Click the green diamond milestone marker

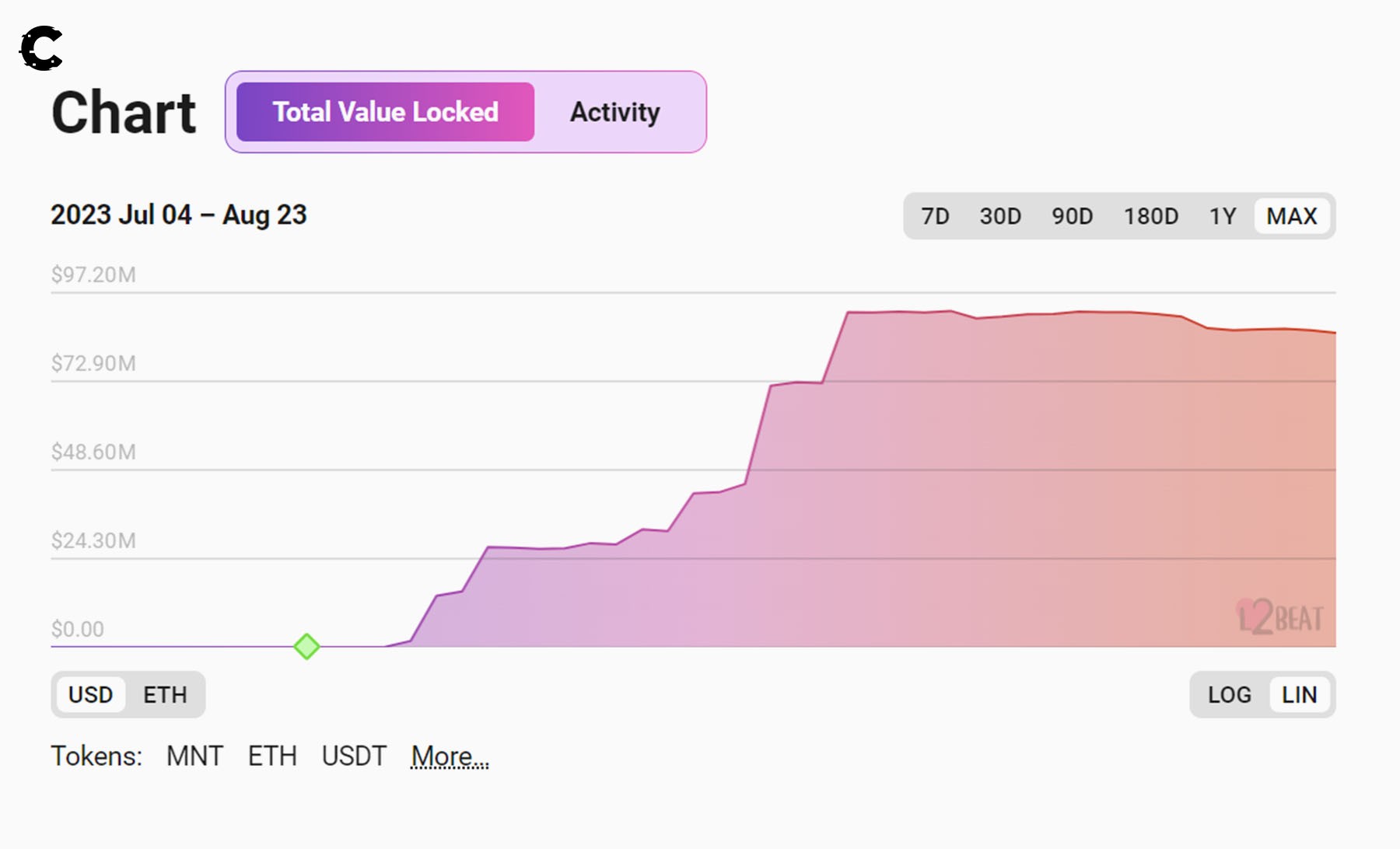coord(306,646)
